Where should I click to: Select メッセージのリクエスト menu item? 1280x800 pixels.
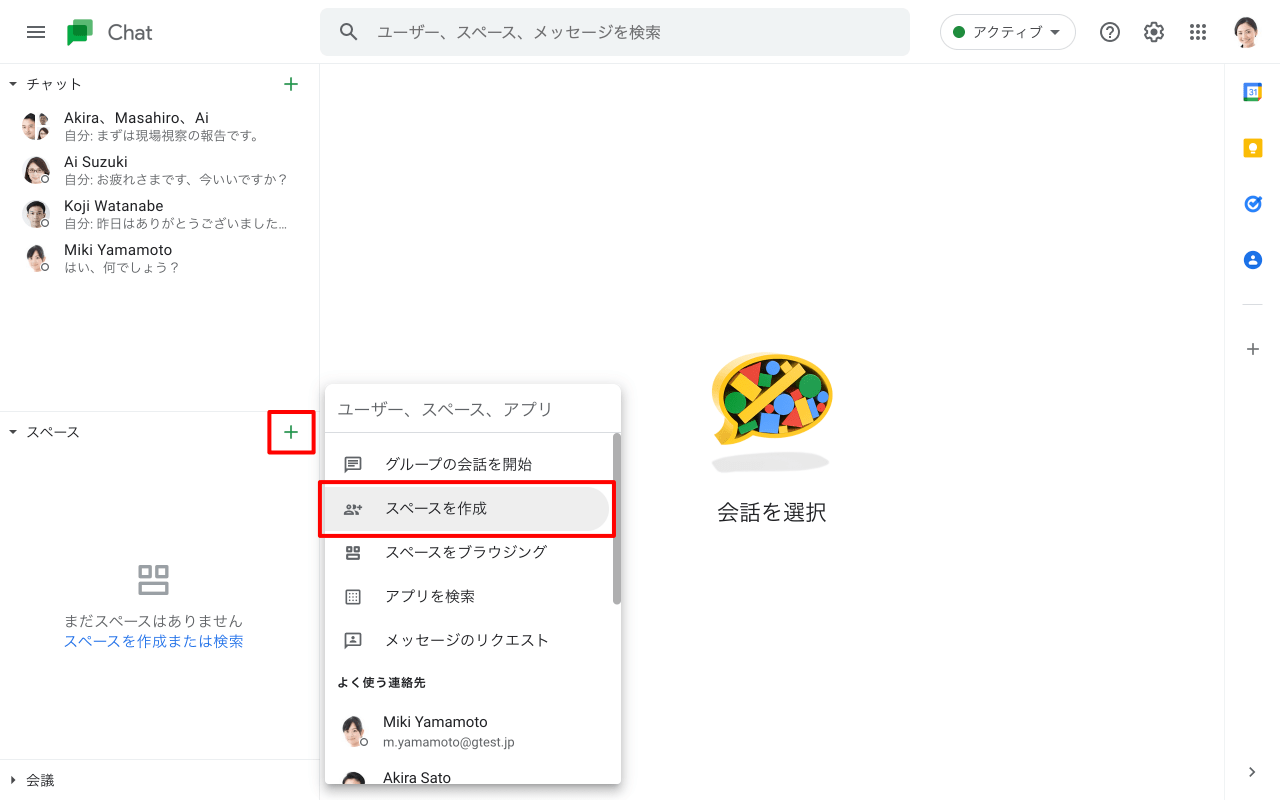click(467, 640)
